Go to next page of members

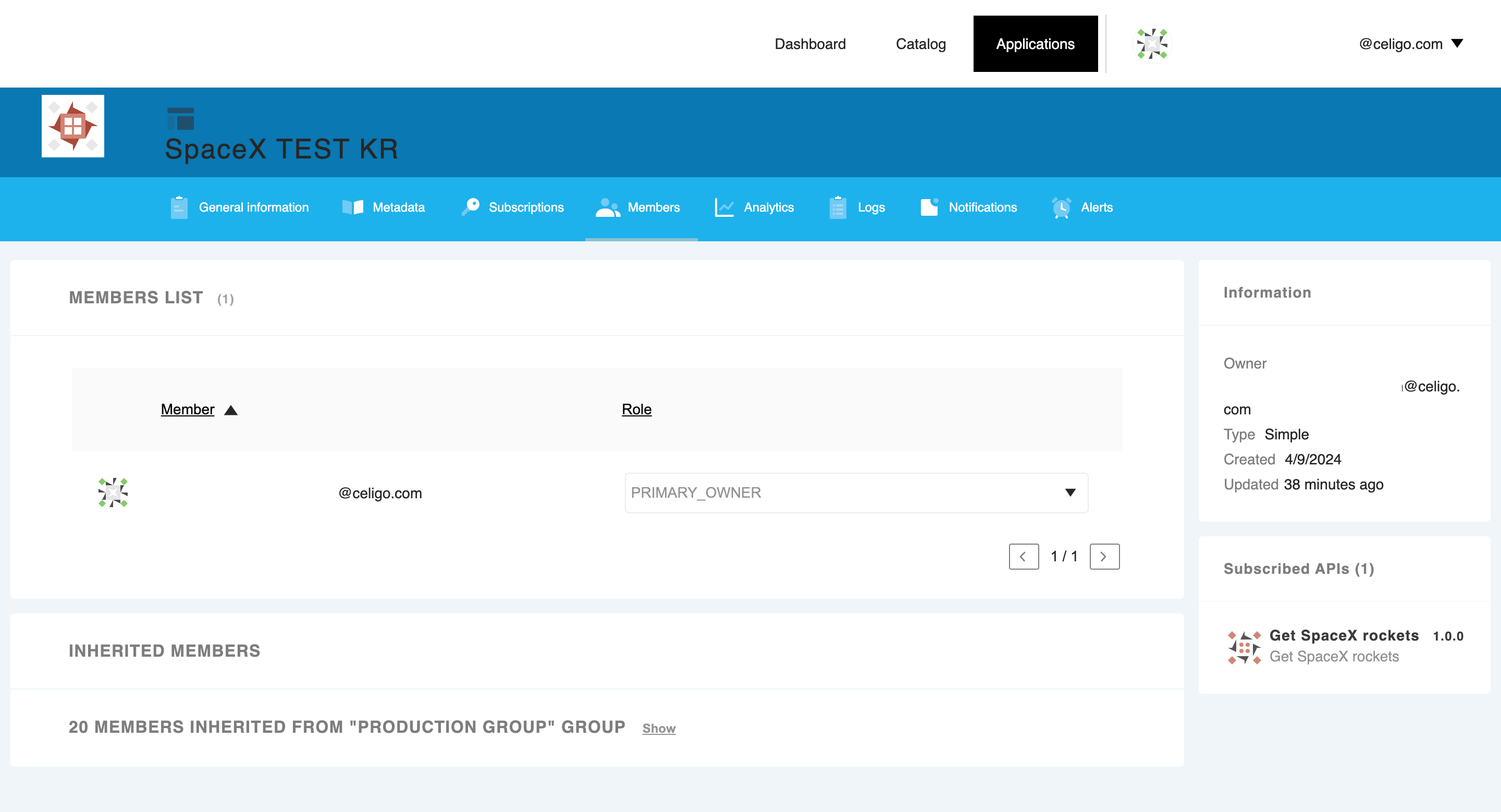1104,557
